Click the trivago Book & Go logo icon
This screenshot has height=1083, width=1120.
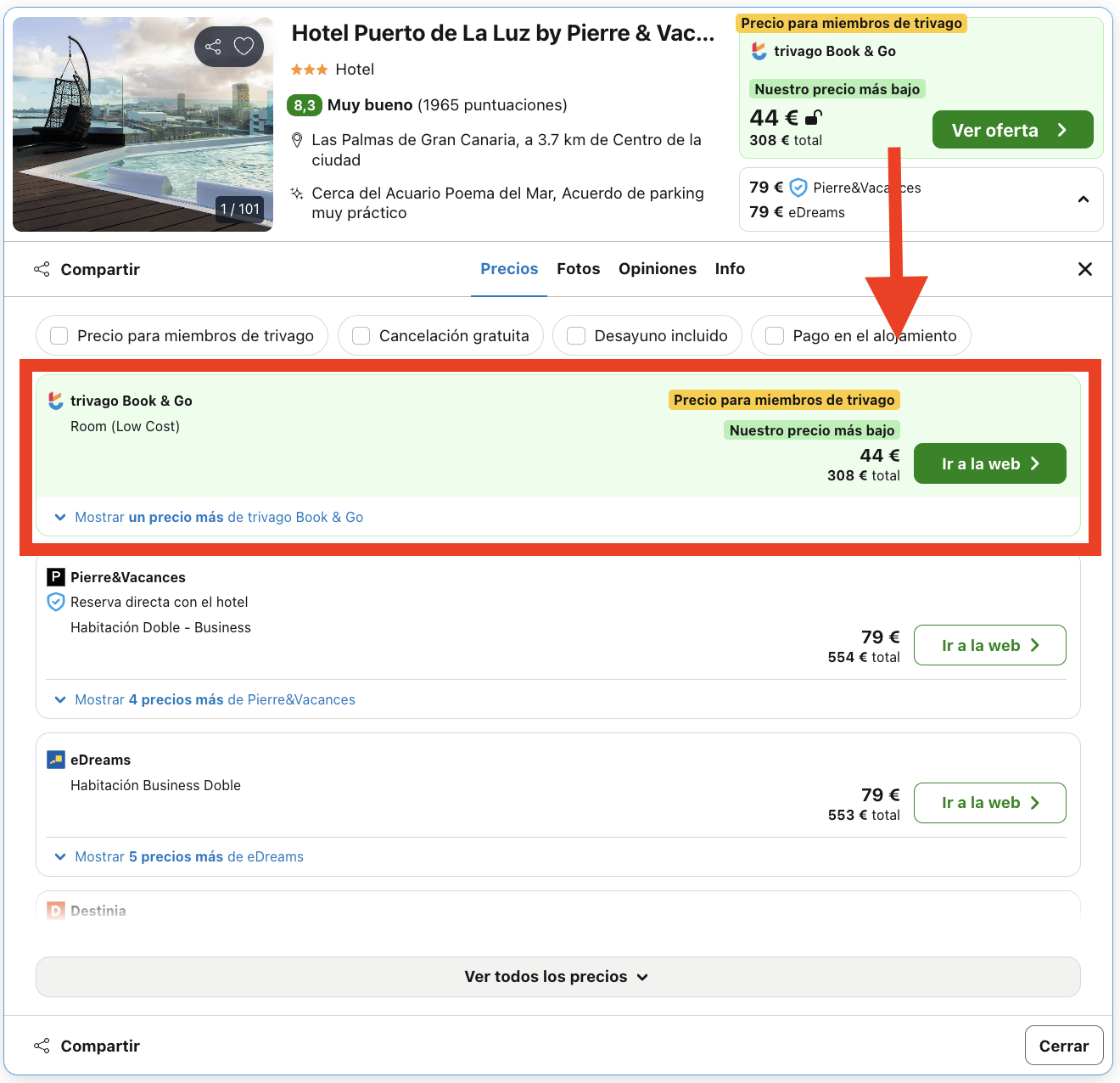pyautogui.click(x=56, y=401)
